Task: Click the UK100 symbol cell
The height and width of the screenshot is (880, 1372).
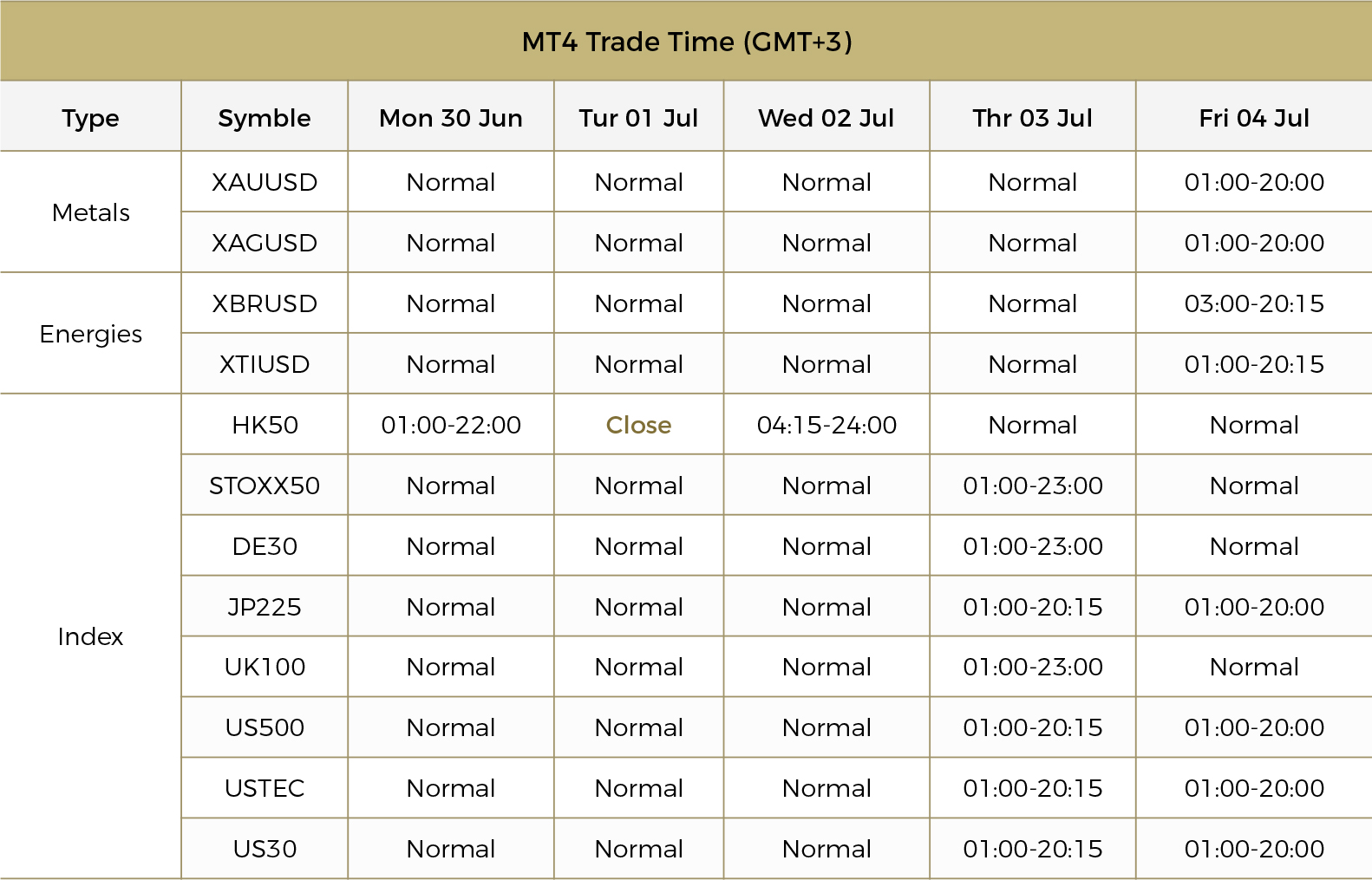Action: pyautogui.click(x=265, y=667)
